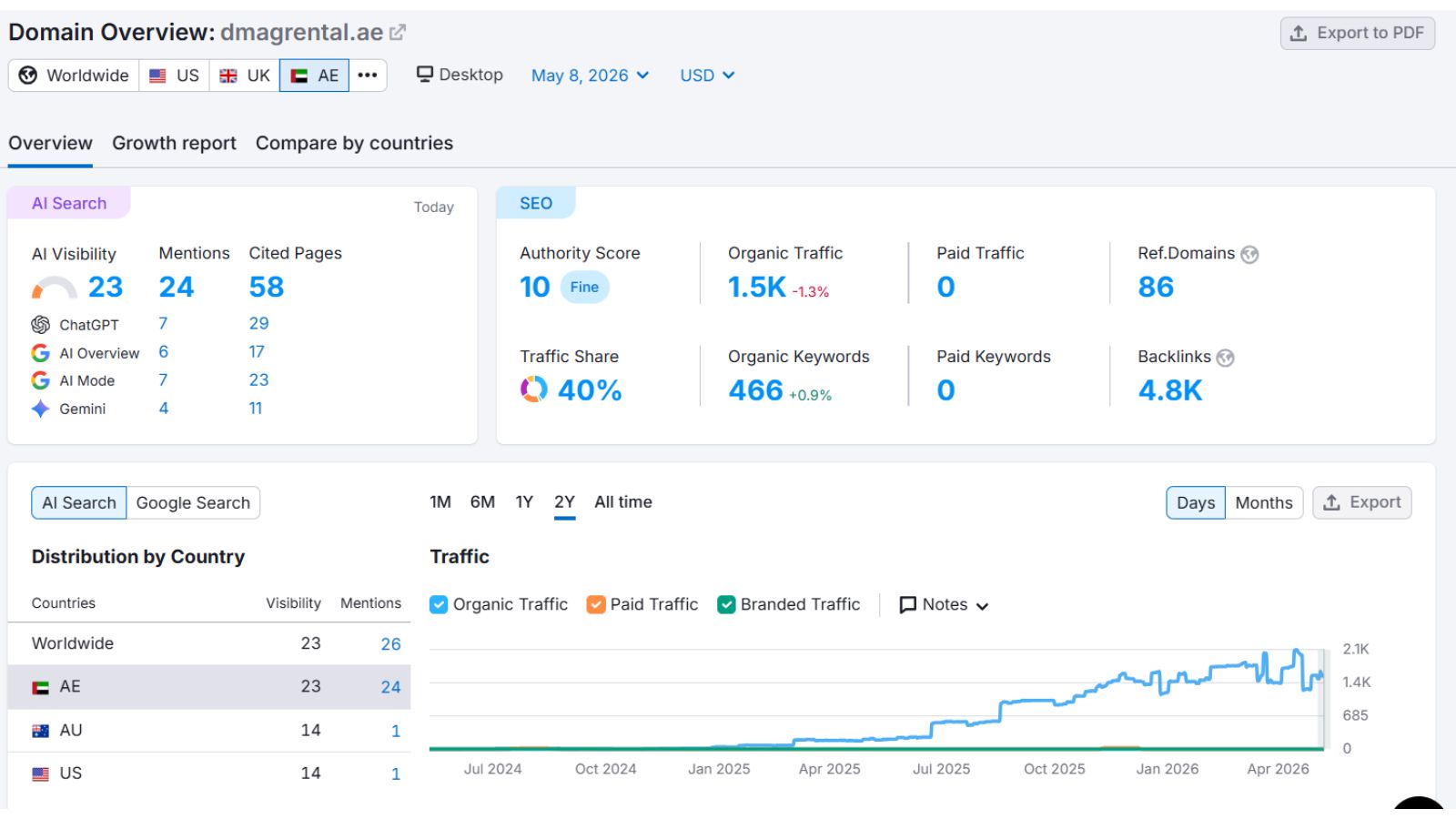The width and height of the screenshot is (1456, 819).
Task: Select the 1Y time range
Action: [x=524, y=502]
